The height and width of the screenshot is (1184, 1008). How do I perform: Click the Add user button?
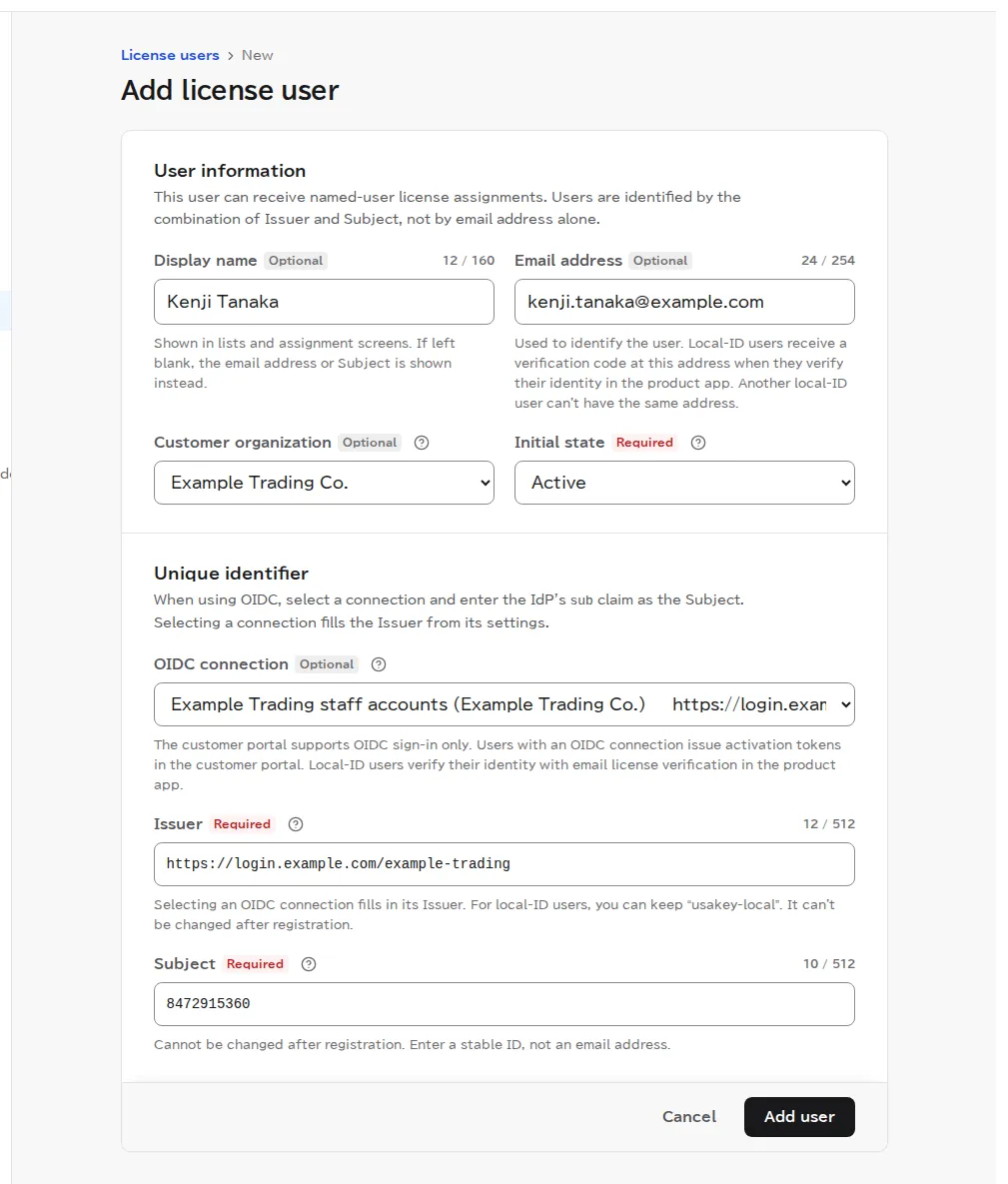pyautogui.click(x=799, y=1117)
